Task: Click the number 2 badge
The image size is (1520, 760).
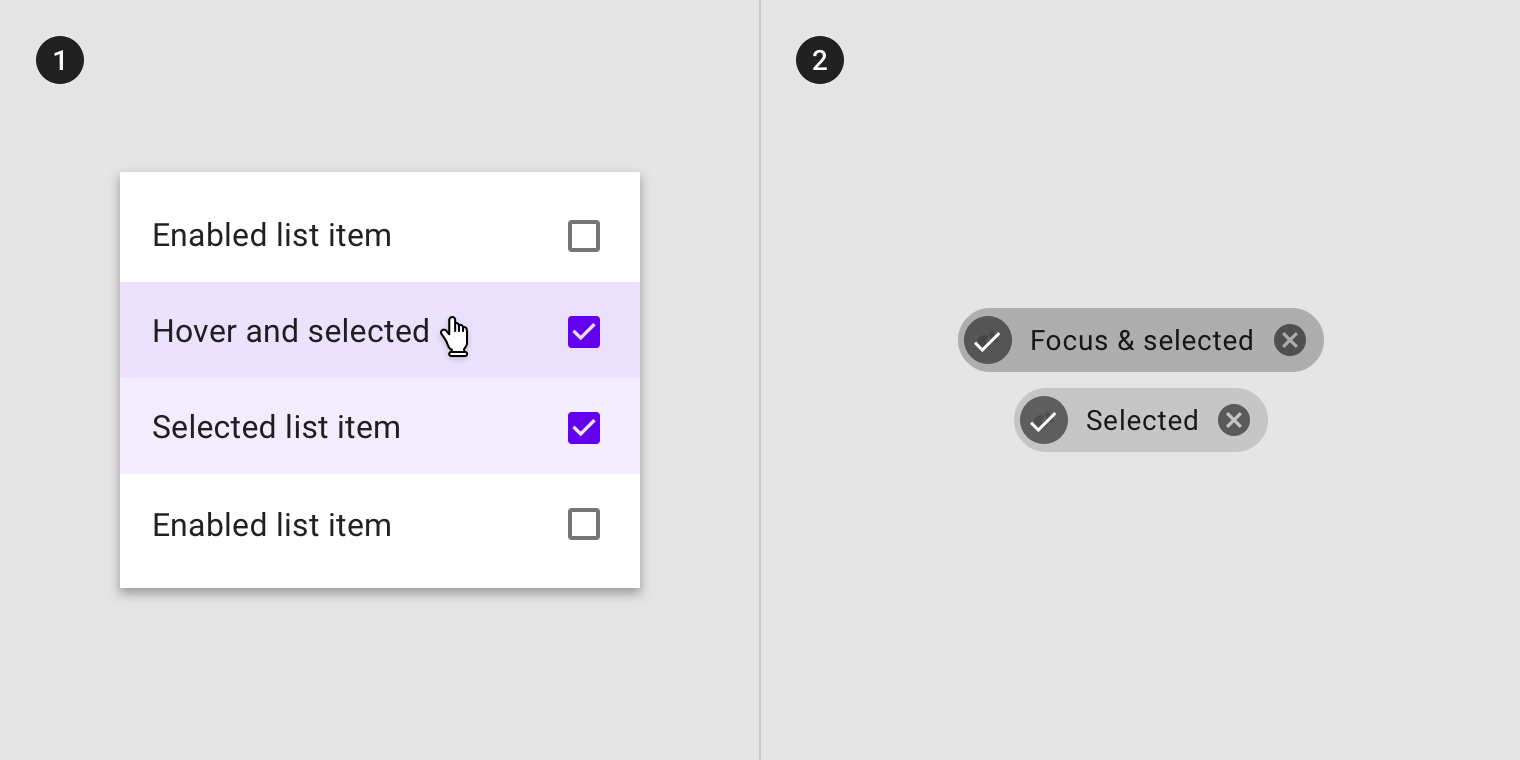Action: coord(820,60)
